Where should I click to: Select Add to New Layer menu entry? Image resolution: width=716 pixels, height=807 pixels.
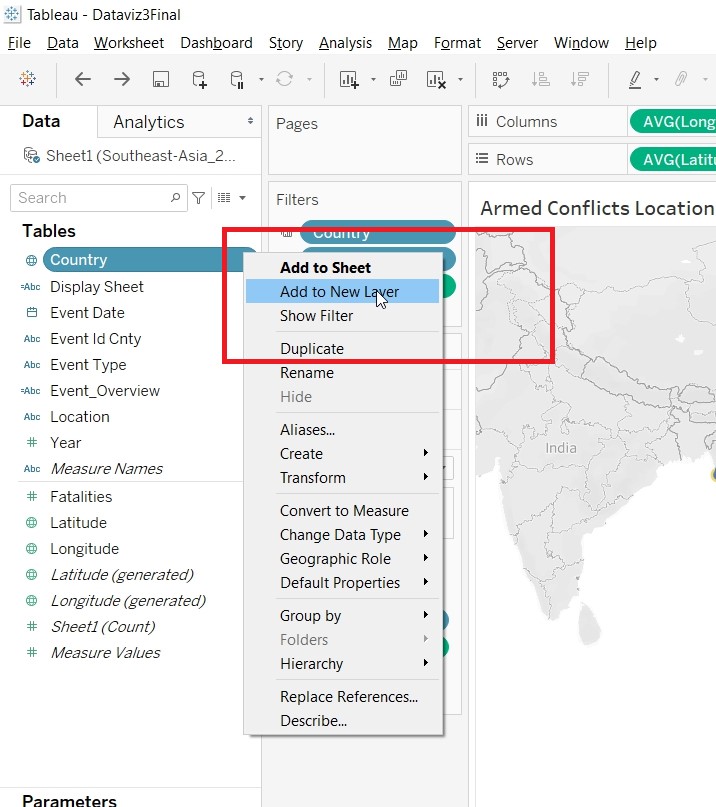pos(339,292)
